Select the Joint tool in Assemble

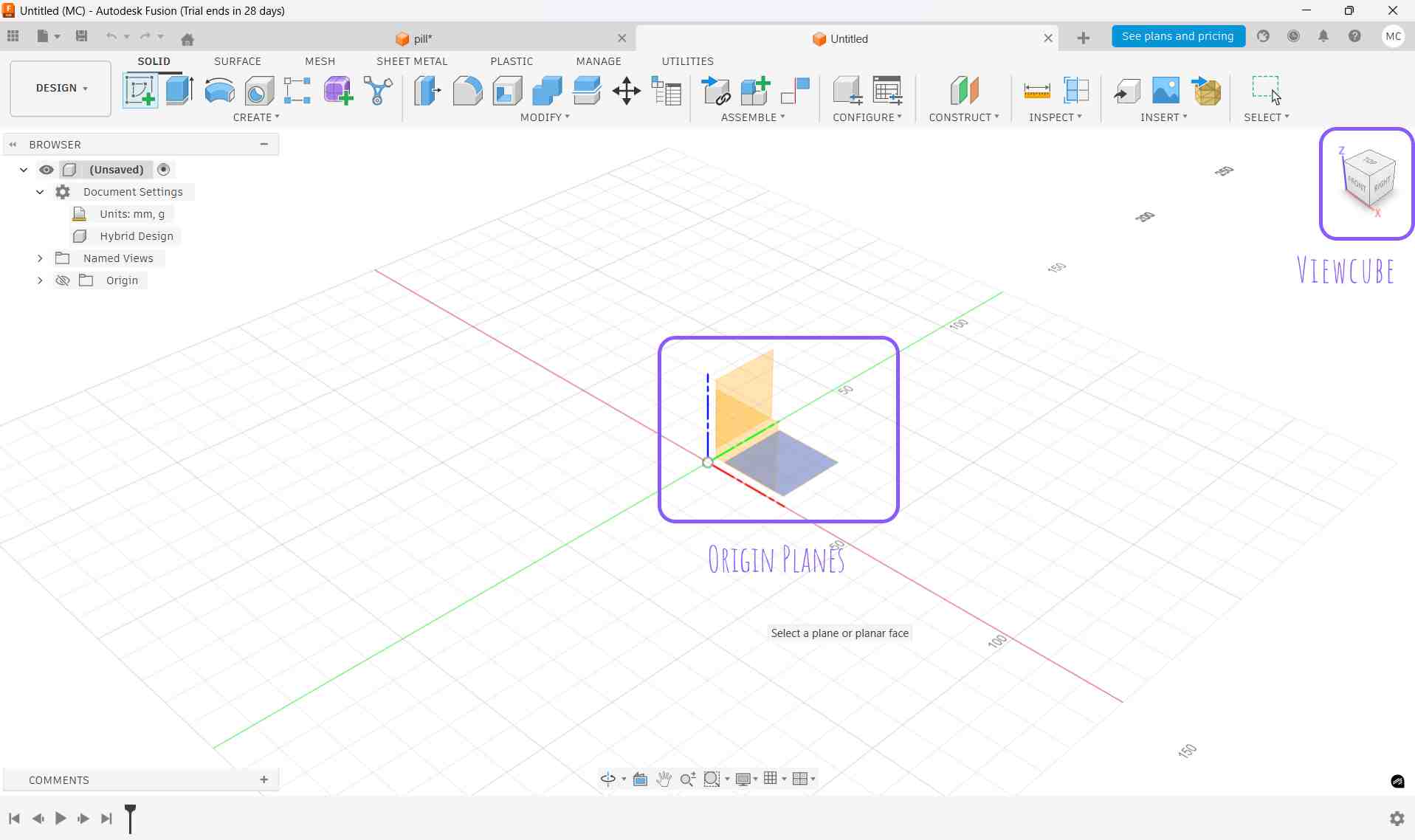pos(795,91)
